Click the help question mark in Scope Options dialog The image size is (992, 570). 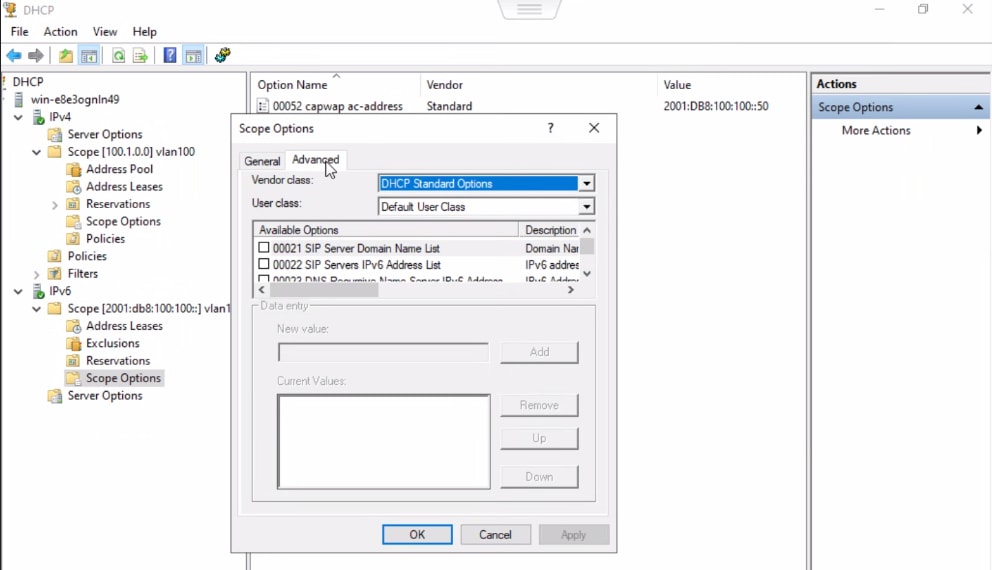[550, 128]
